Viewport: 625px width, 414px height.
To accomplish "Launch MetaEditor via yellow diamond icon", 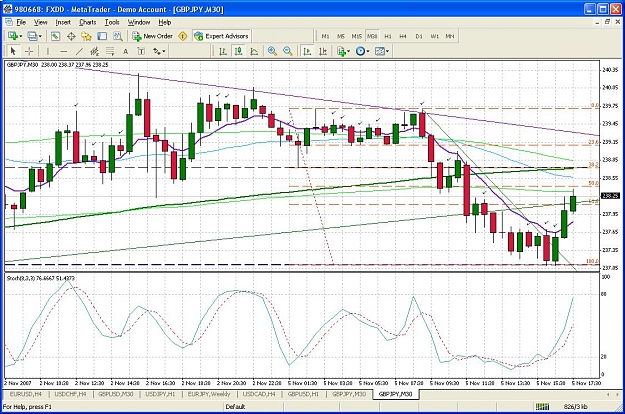I will pos(183,36).
